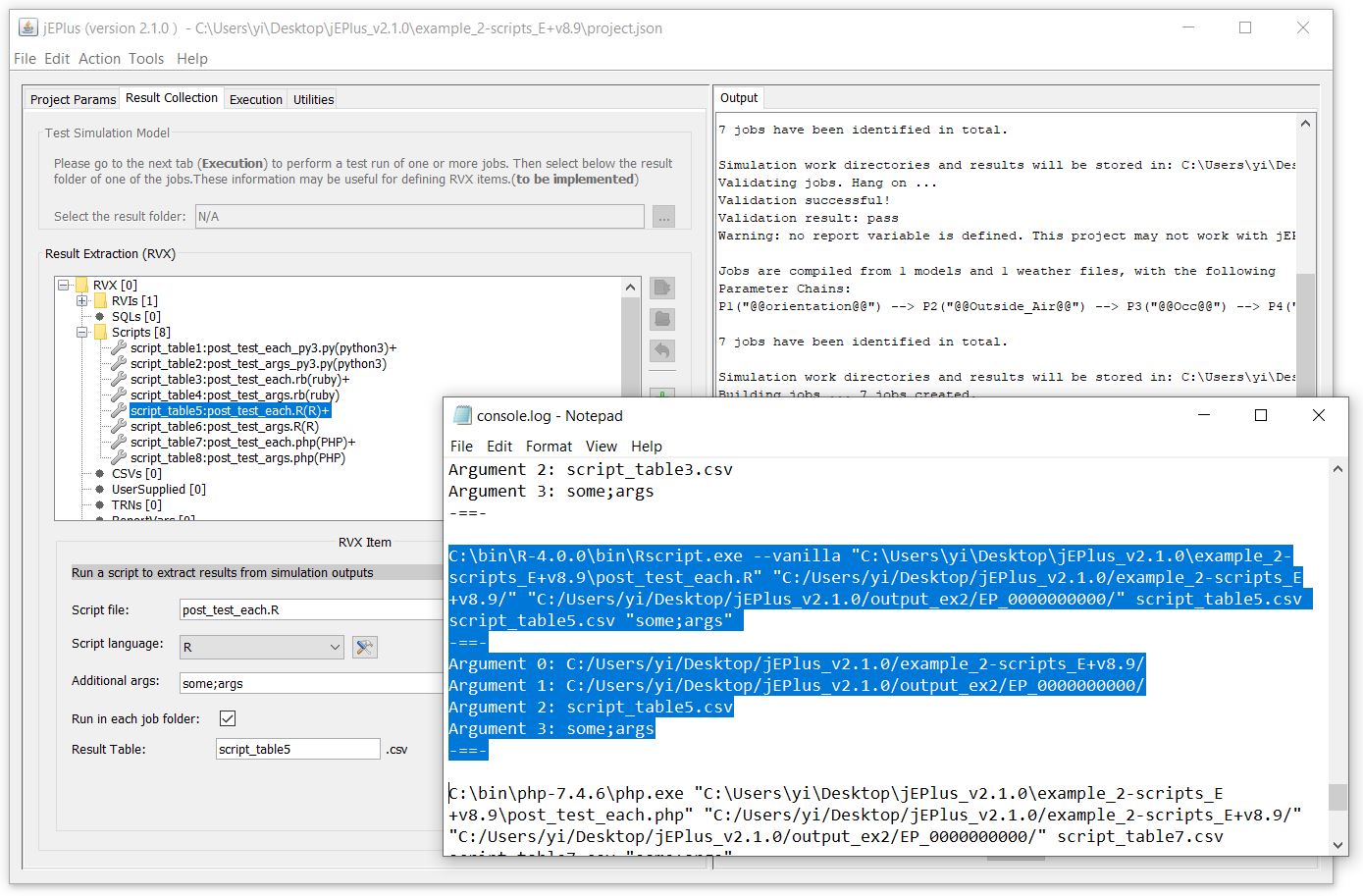Viewport: 1363px width, 896px height.
Task: Click the 'Argument 2: script_table5.csv' line in Notepad
Action: point(591,708)
